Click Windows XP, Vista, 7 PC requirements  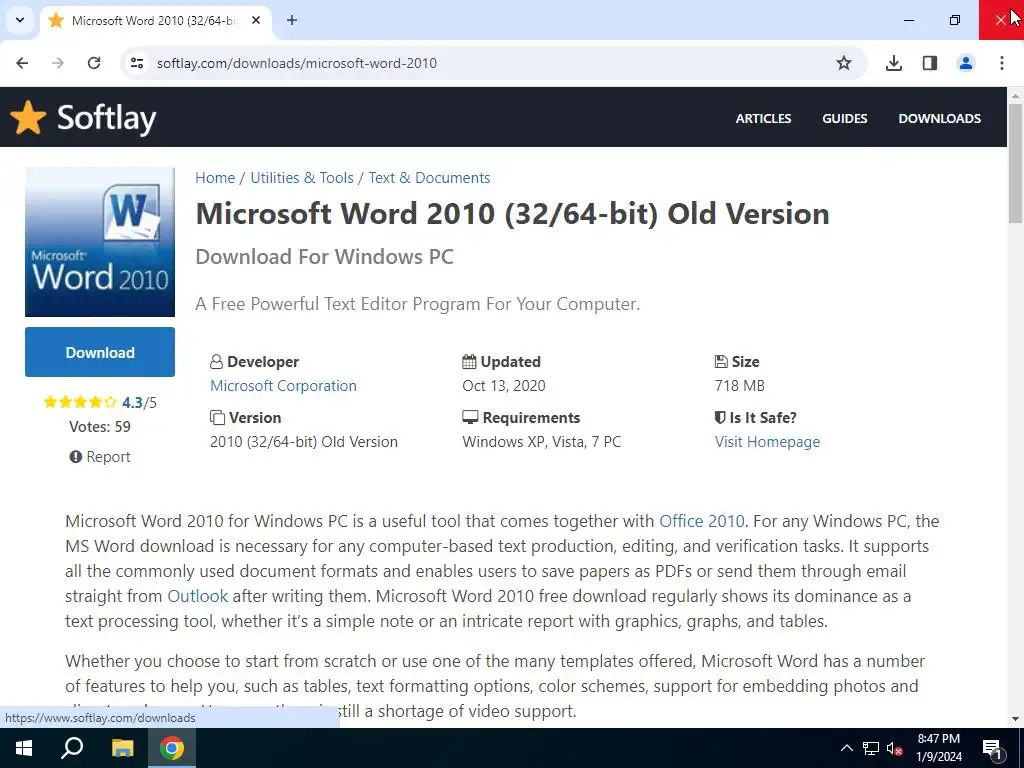(x=541, y=441)
